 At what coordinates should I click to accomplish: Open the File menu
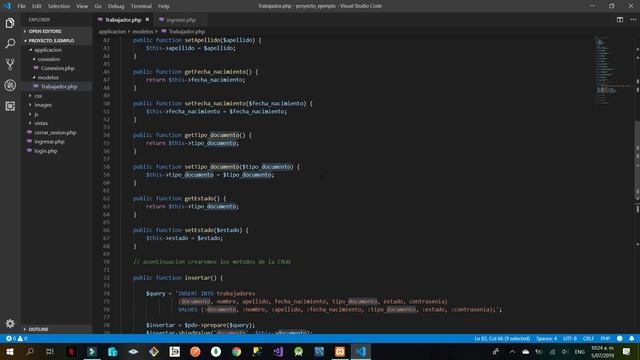pyautogui.click(x=21, y=6)
